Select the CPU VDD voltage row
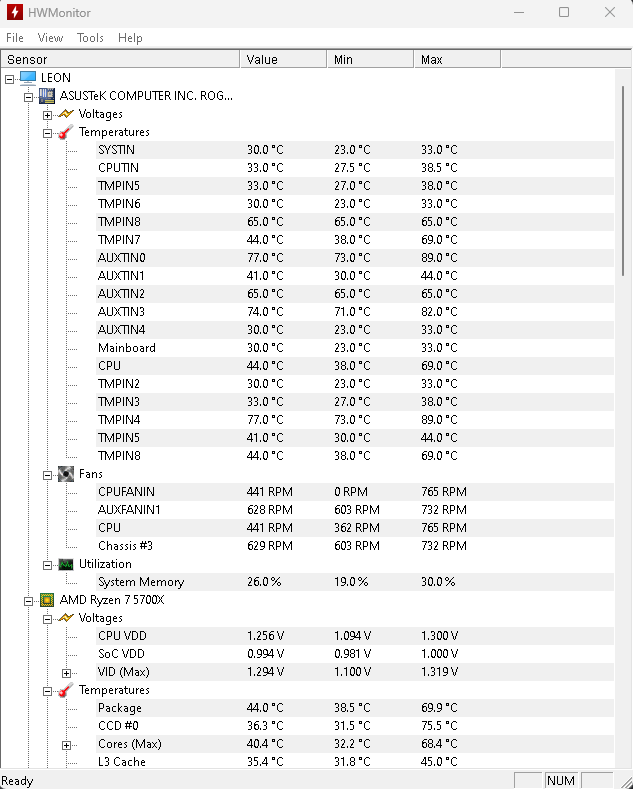The height and width of the screenshot is (789, 633). click(x=355, y=636)
